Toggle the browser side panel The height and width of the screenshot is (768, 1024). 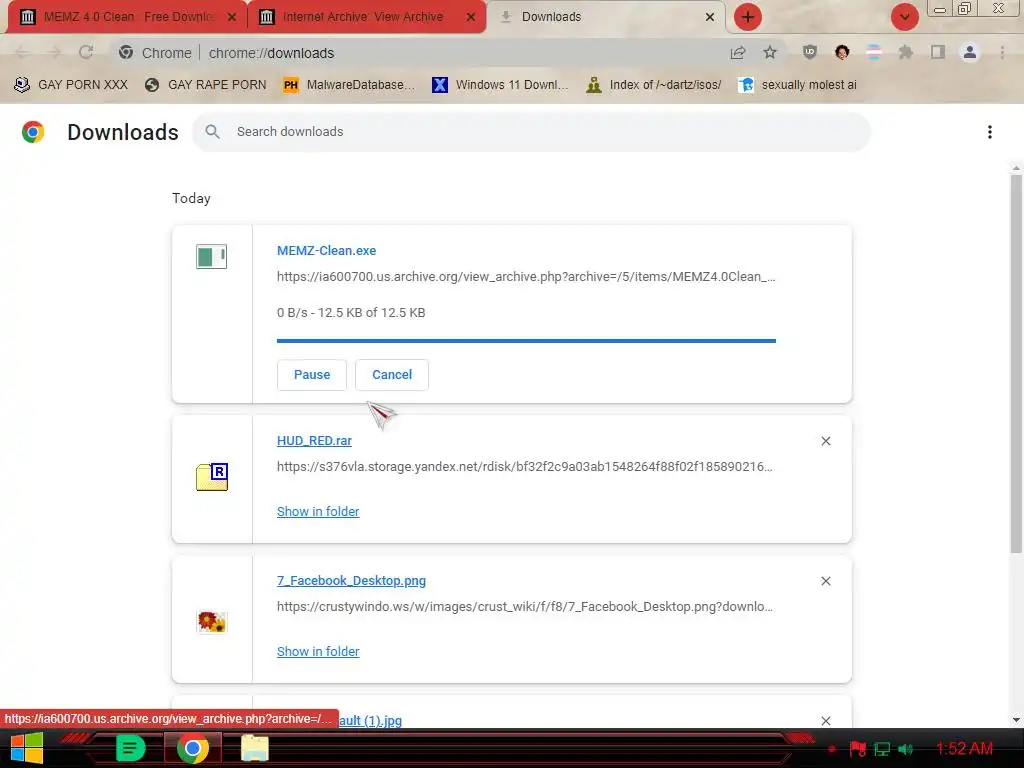click(938, 52)
